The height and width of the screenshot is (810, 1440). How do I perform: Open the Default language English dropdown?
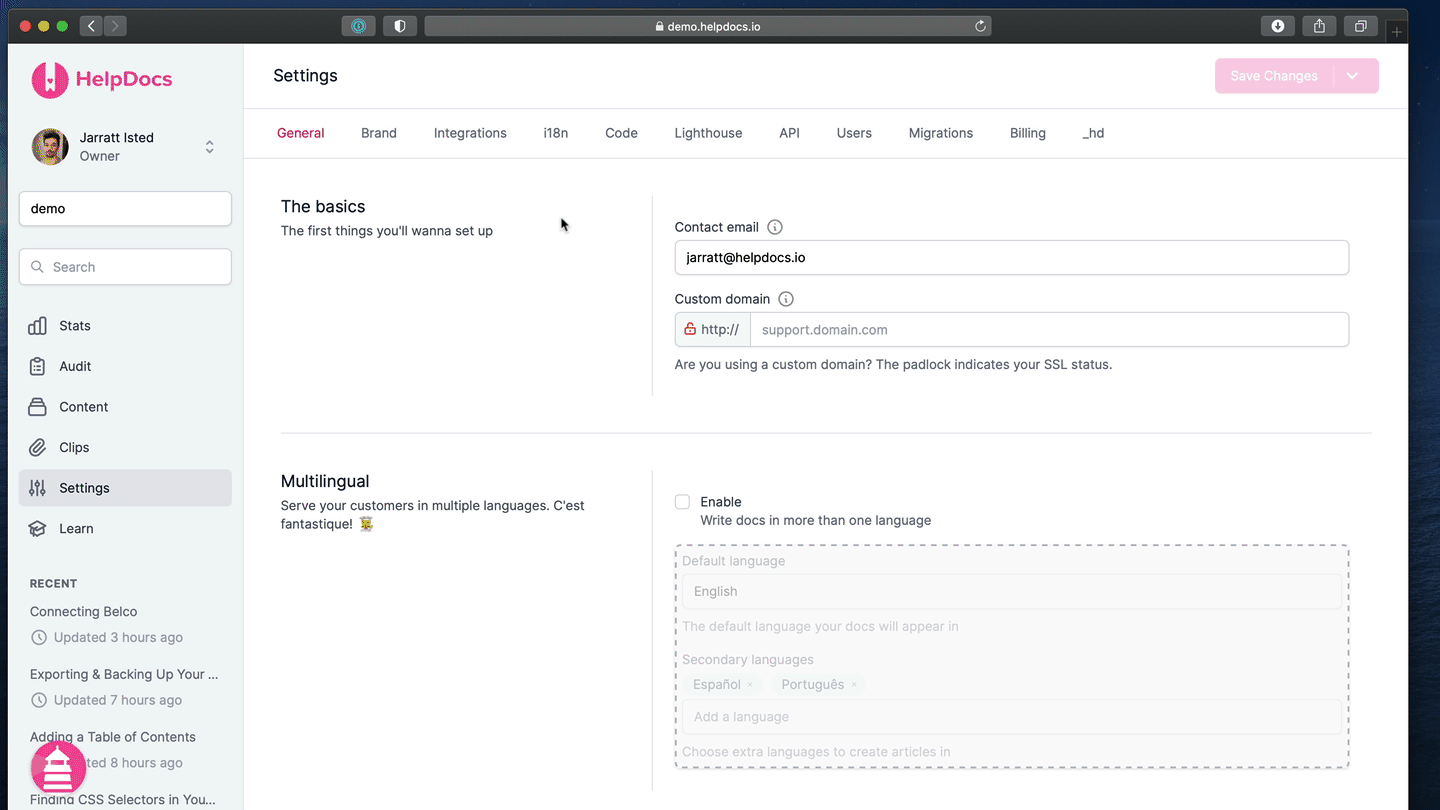(x=1011, y=591)
